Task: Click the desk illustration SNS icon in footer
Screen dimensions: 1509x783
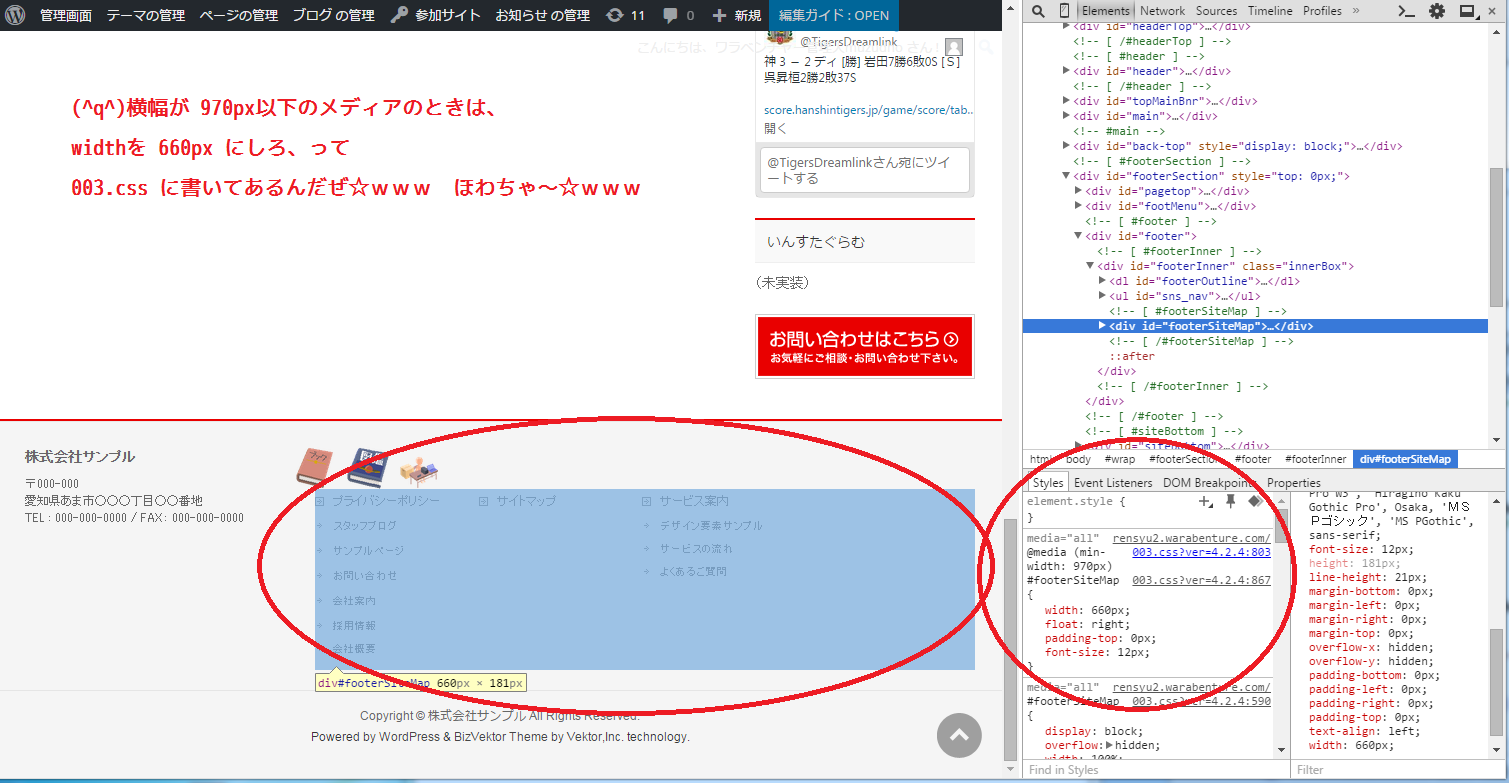Action: (x=419, y=470)
